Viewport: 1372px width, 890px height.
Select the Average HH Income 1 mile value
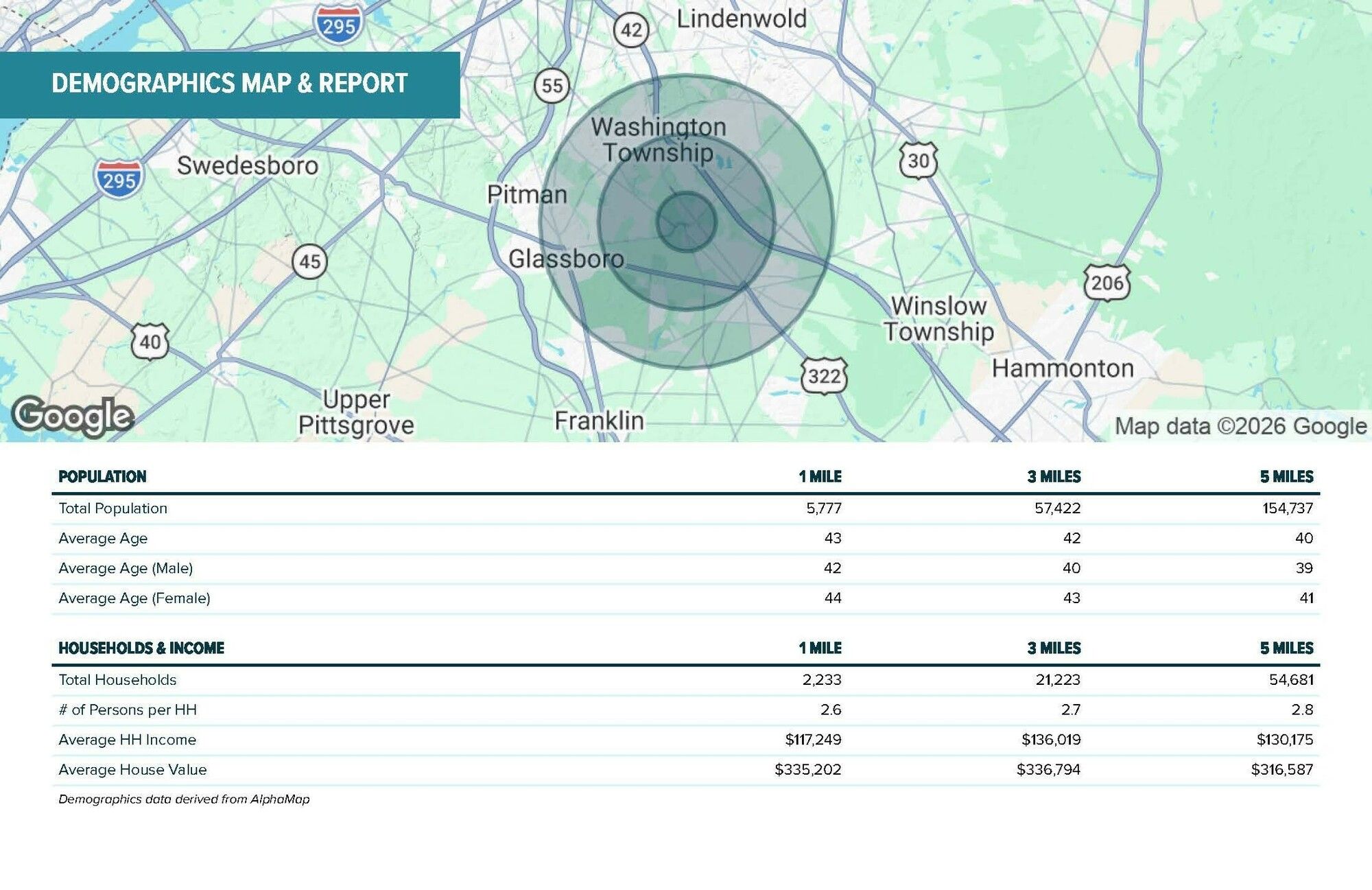(x=813, y=740)
